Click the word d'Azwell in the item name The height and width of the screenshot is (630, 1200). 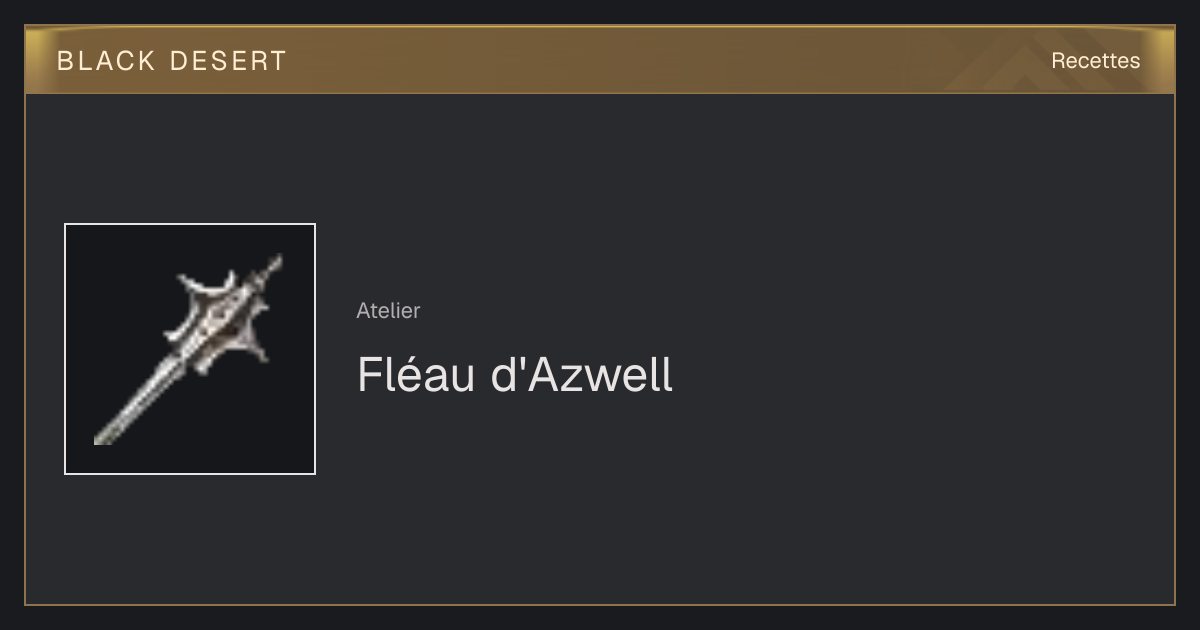[582, 375]
